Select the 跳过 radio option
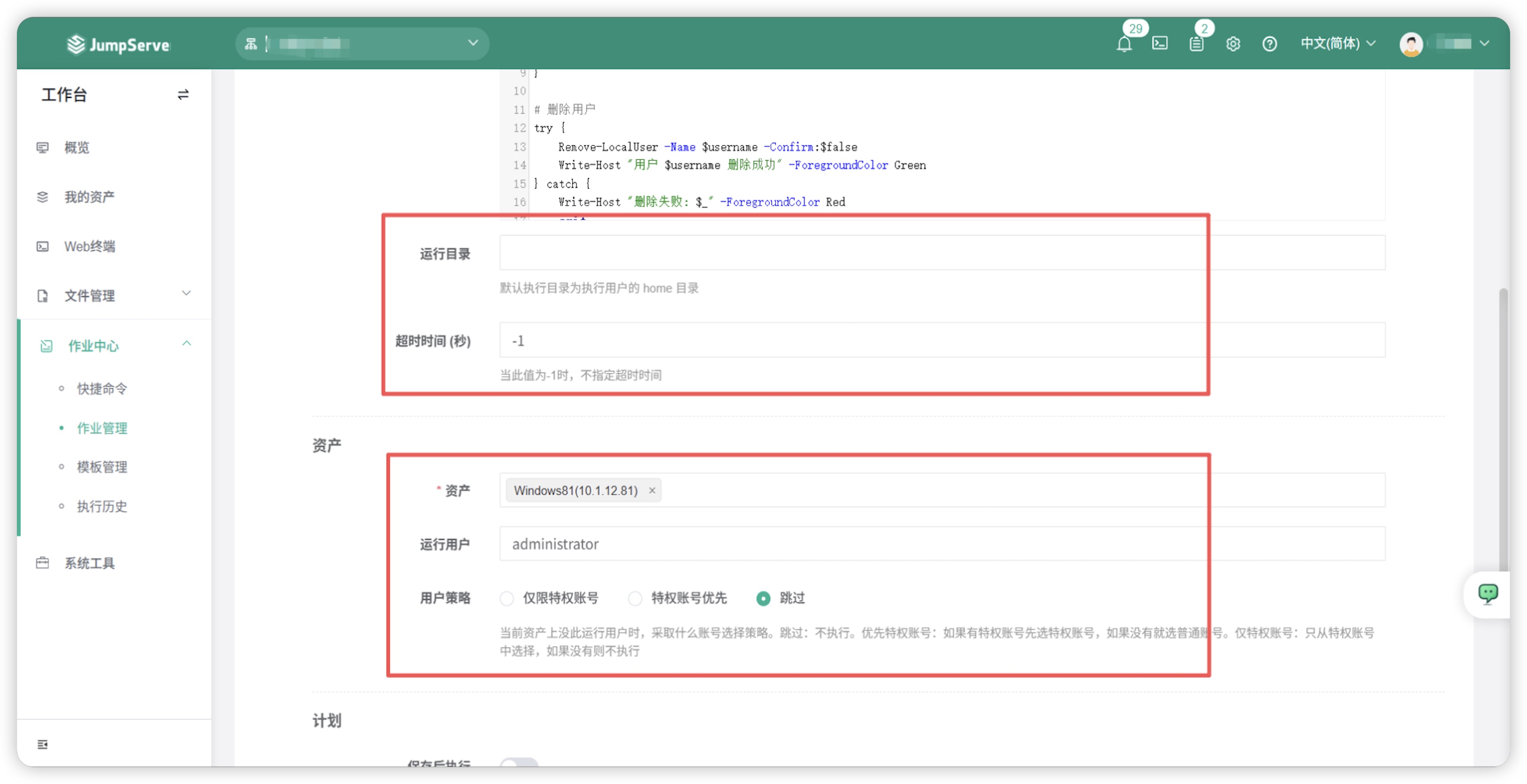 pyautogui.click(x=763, y=599)
